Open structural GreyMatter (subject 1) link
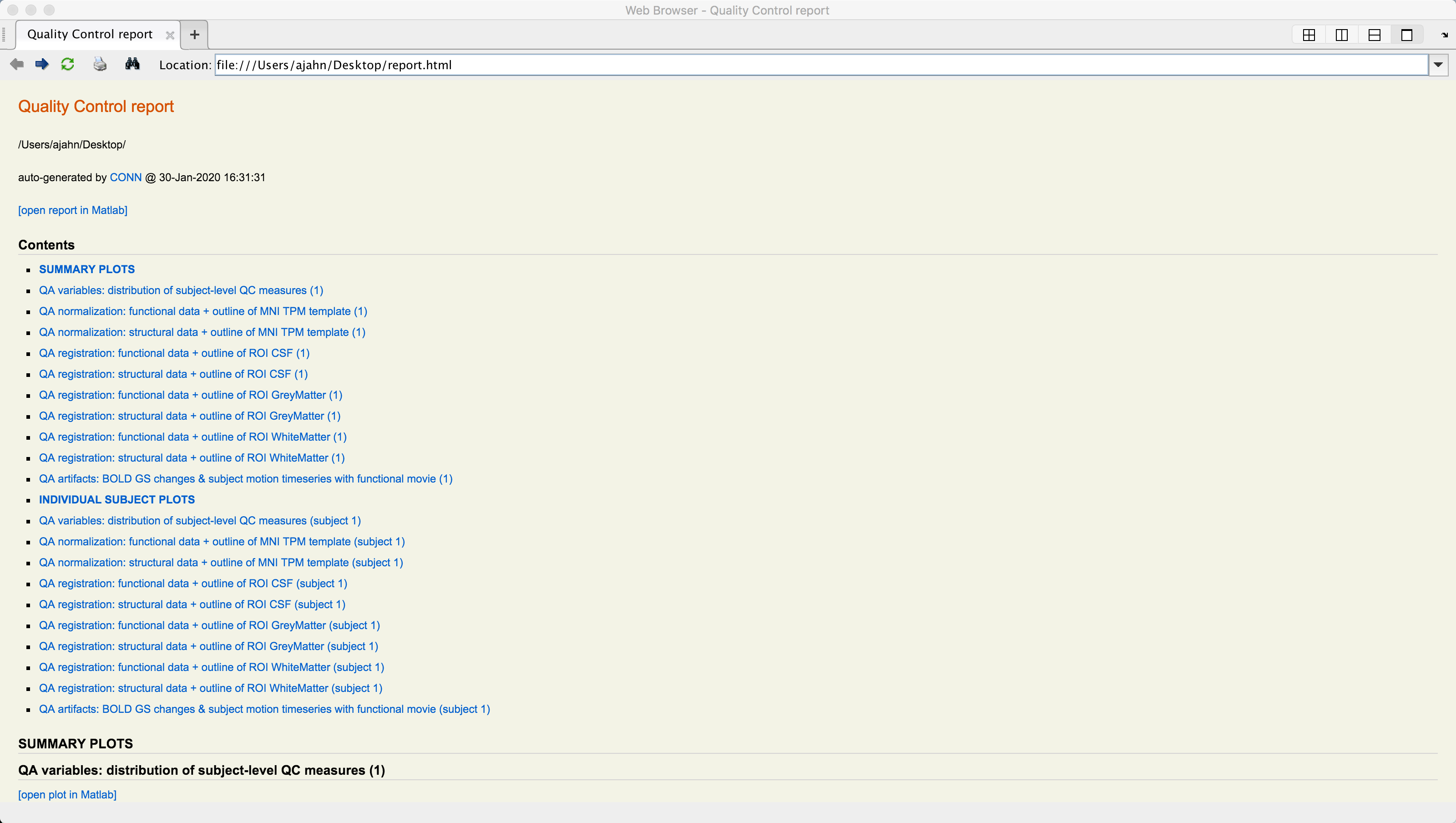This screenshot has height=823, width=1456. click(x=208, y=646)
